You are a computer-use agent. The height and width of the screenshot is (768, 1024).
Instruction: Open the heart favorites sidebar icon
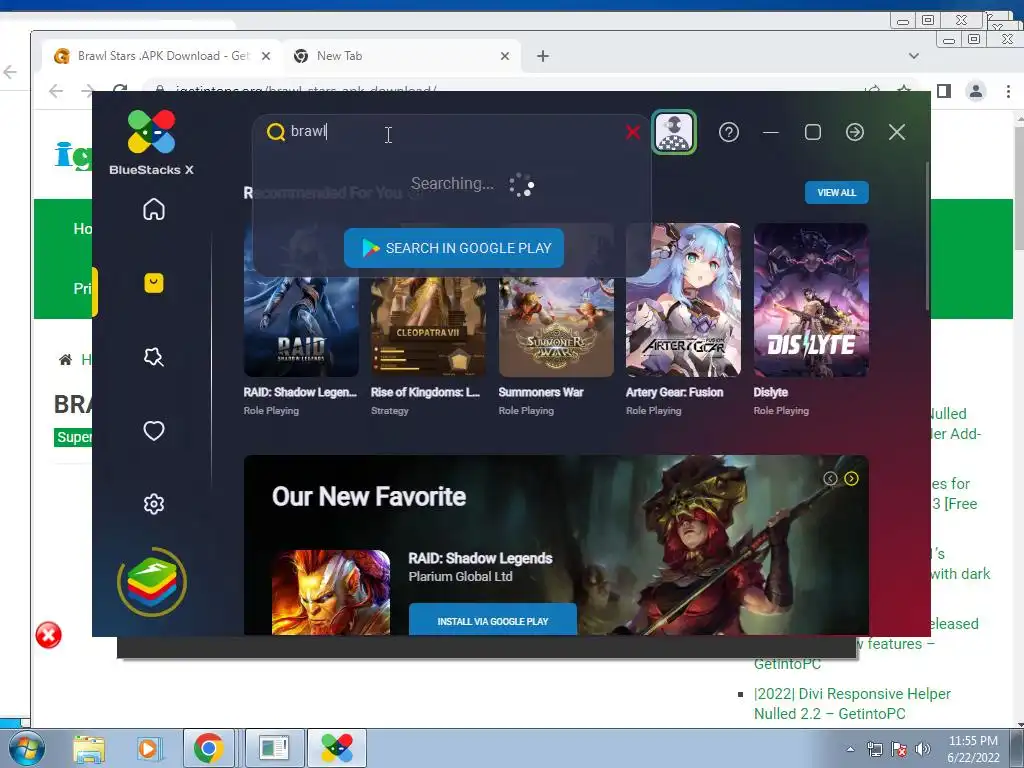coord(153,430)
